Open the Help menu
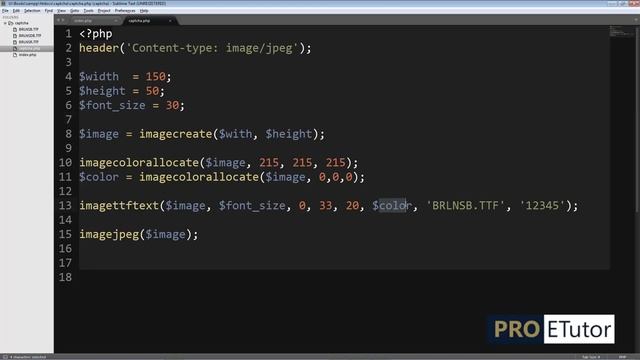The height and width of the screenshot is (360, 640). [x=144, y=11]
